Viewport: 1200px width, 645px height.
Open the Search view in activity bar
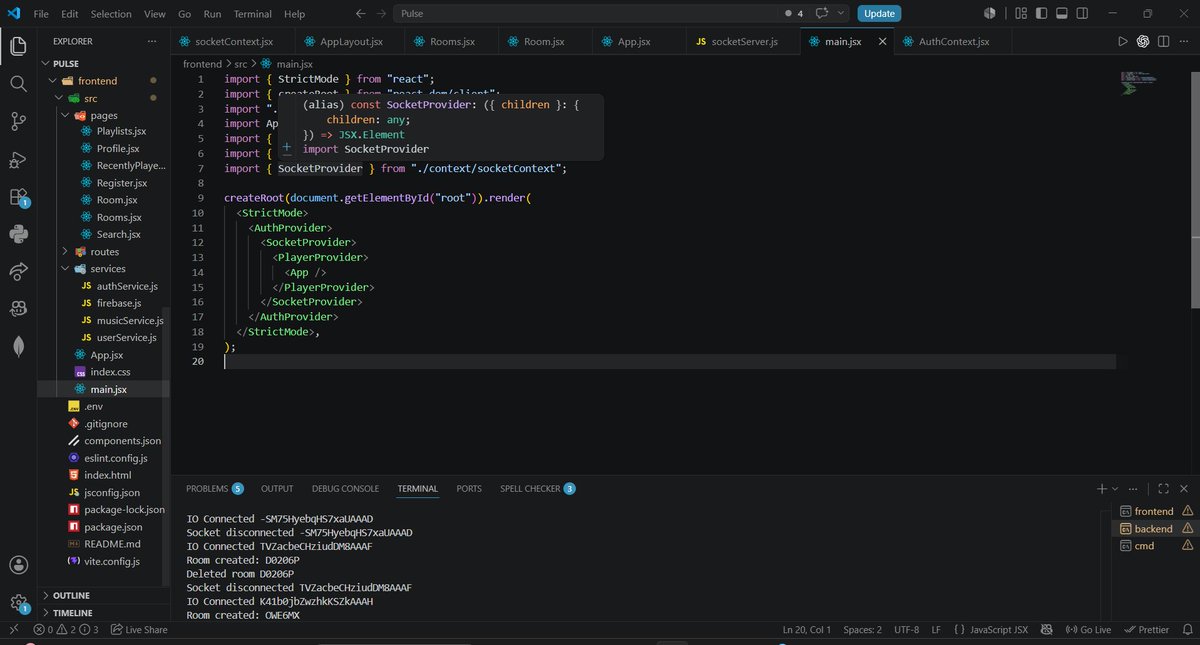(x=18, y=84)
